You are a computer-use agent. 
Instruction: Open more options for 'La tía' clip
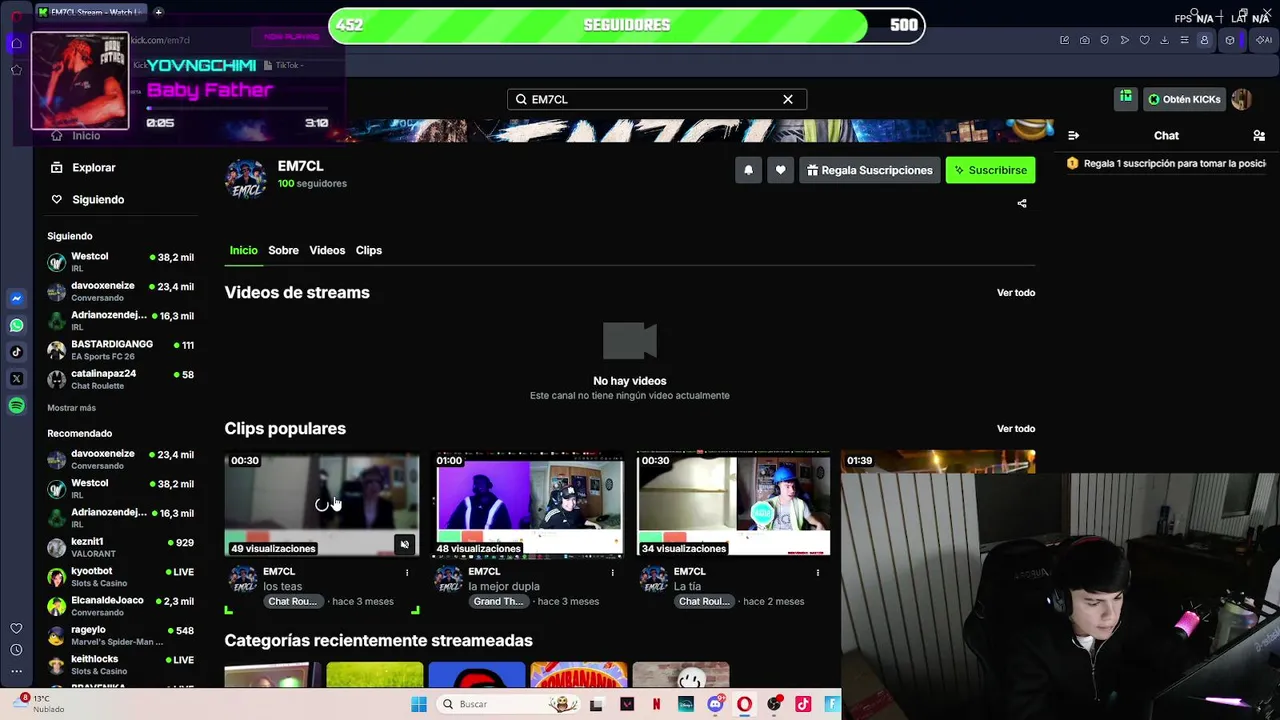point(818,572)
